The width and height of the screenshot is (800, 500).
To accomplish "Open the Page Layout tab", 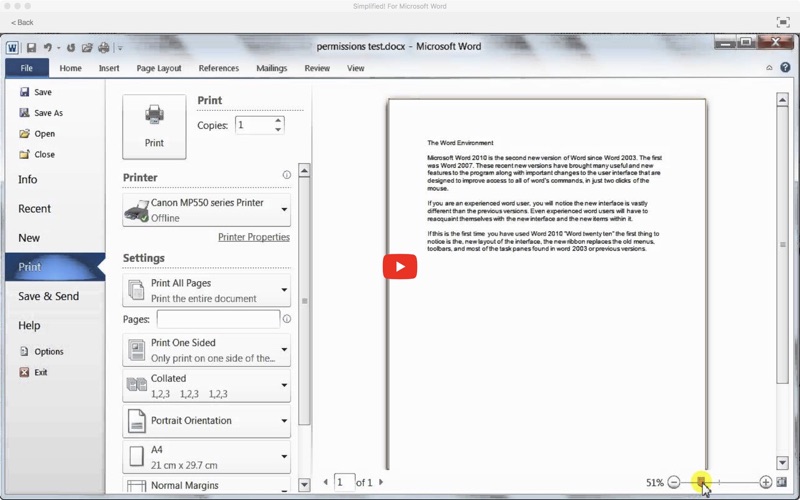I will tap(159, 68).
